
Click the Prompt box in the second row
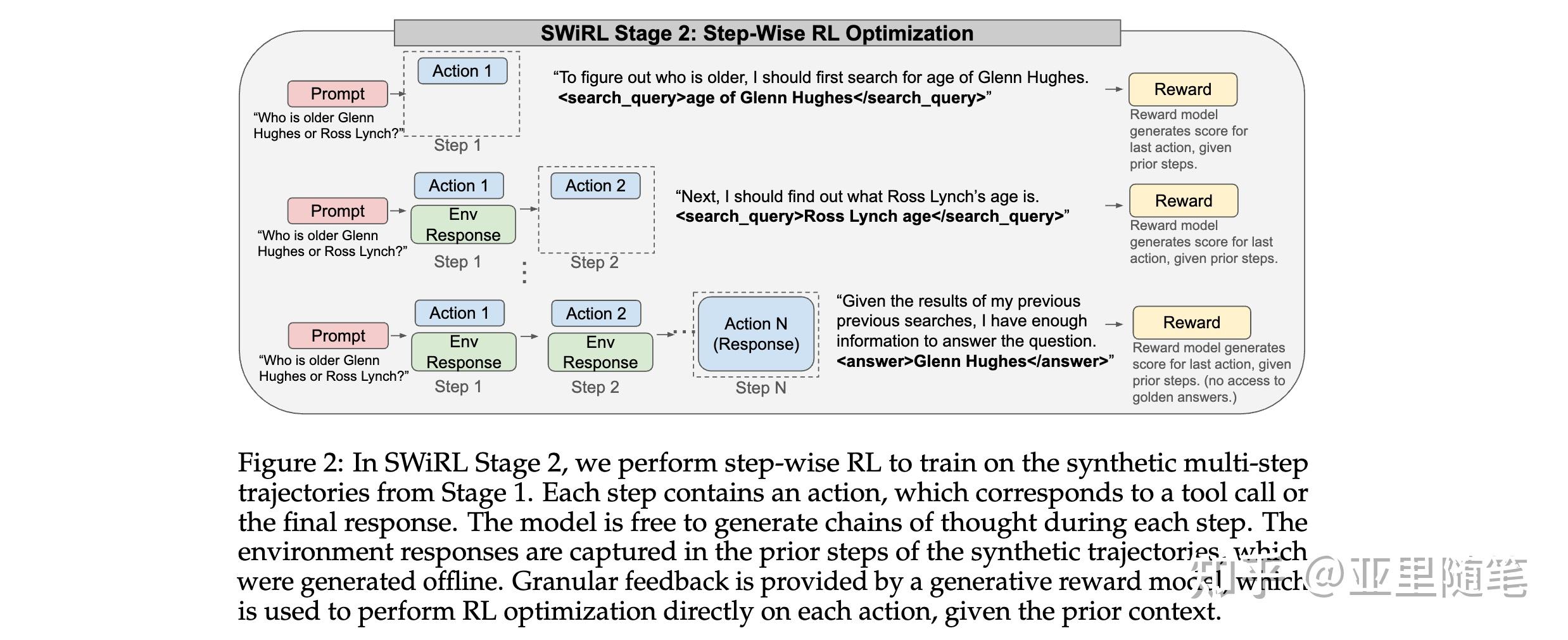pyautogui.click(x=338, y=211)
